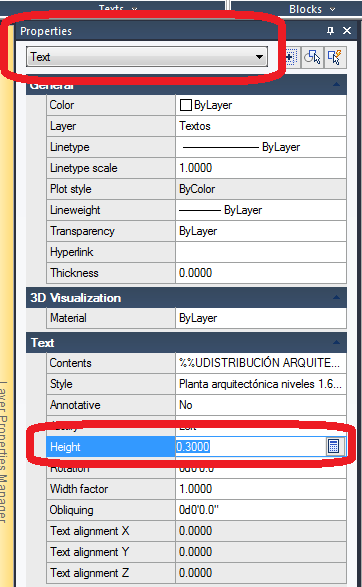
Task: Click the Material ByLayer value
Action: click(261, 318)
